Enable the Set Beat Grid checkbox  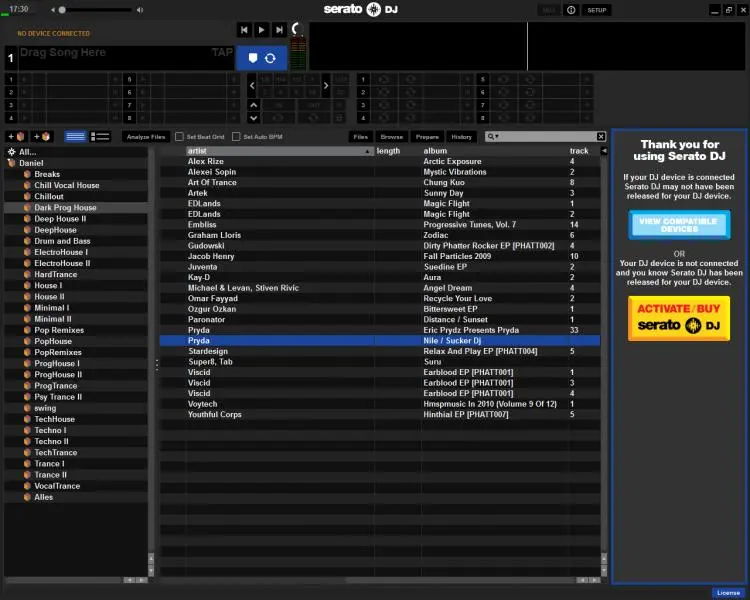coord(179,136)
